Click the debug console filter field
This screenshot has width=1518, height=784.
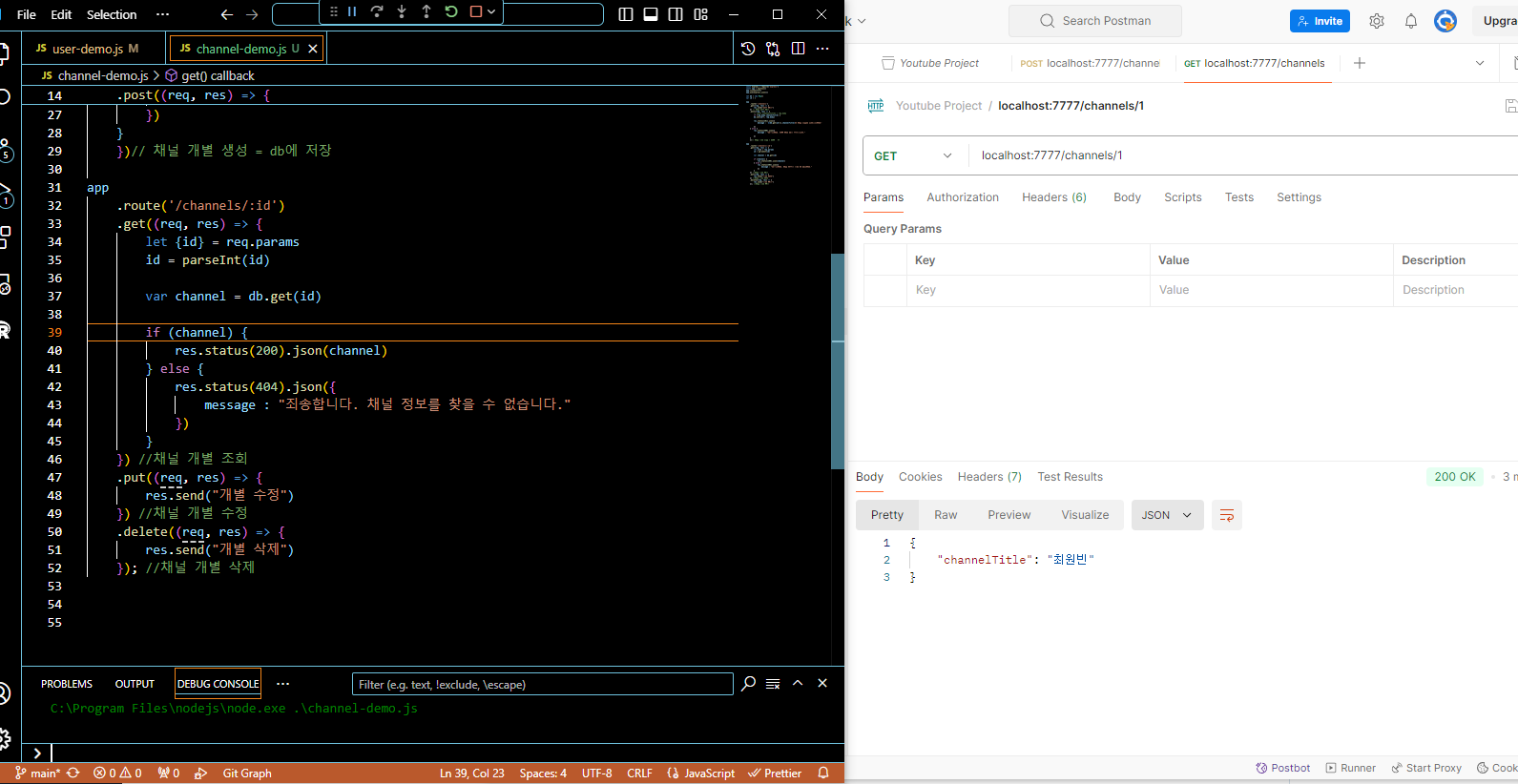(542, 684)
